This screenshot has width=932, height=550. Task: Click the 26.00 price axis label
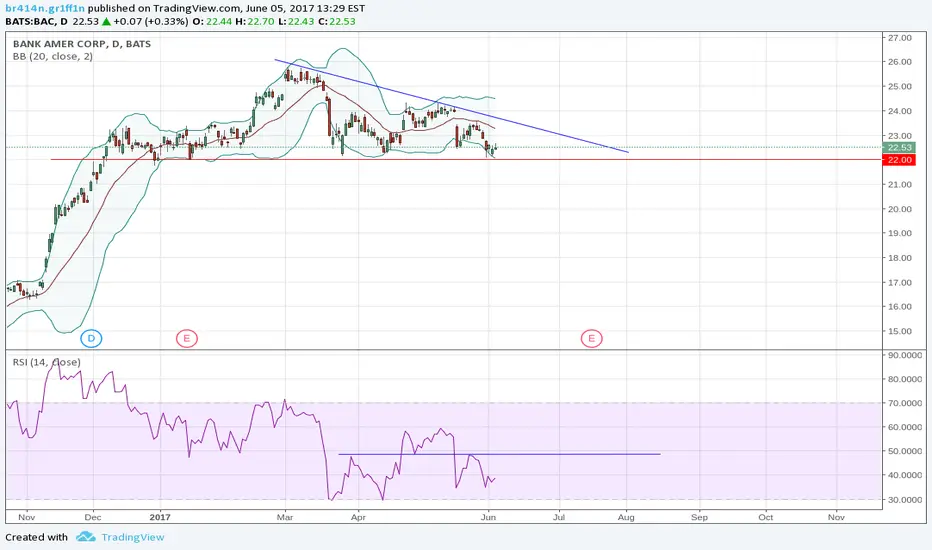[899, 62]
